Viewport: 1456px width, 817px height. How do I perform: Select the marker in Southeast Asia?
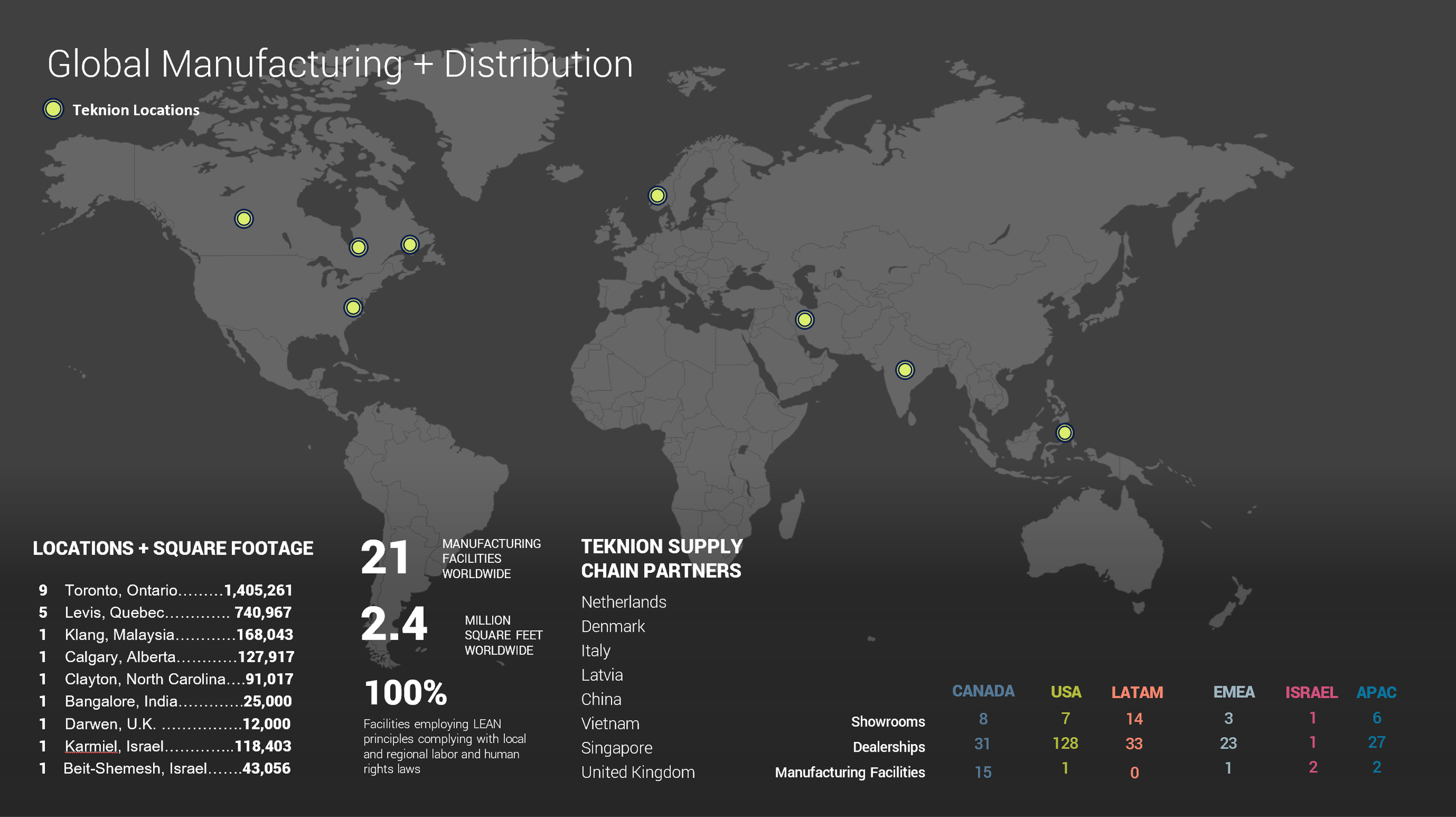[x=1064, y=432]
